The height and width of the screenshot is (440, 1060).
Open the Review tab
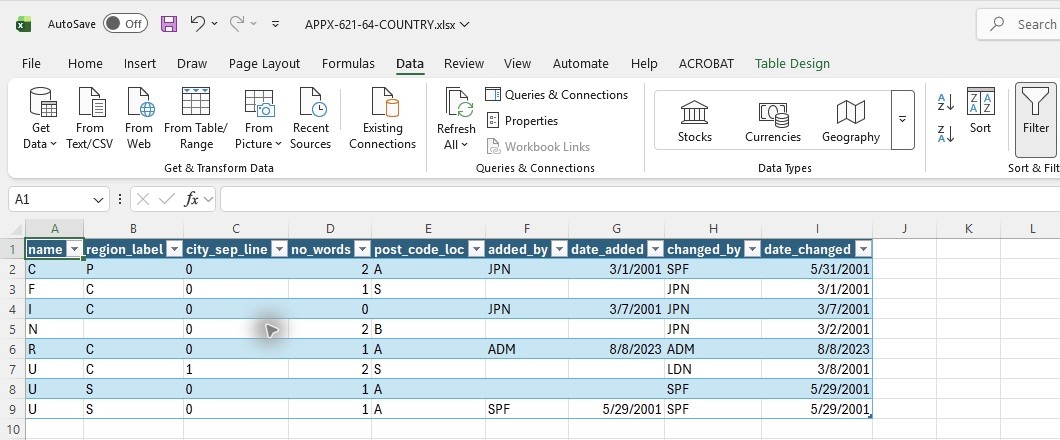pyautogui.click(x=464, y=64)
